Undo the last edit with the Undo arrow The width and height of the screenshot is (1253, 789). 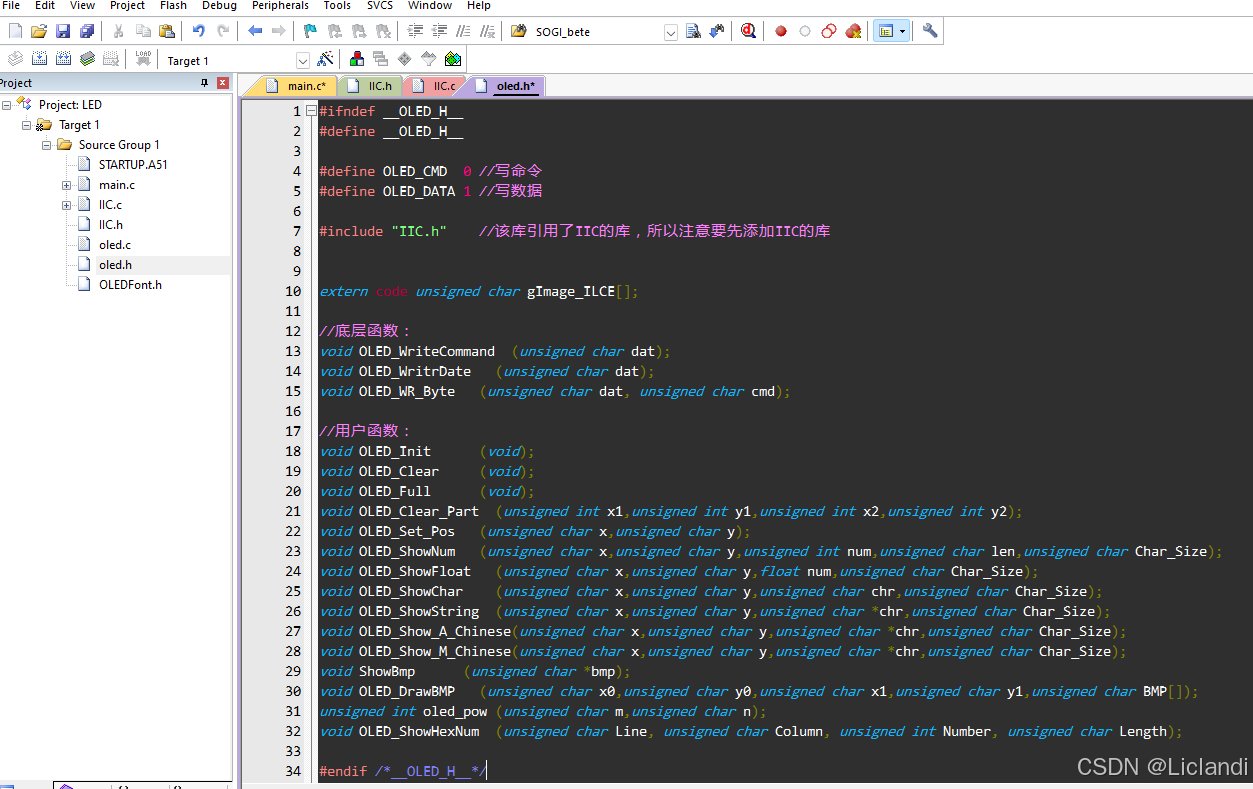click(x=198, y=31)
